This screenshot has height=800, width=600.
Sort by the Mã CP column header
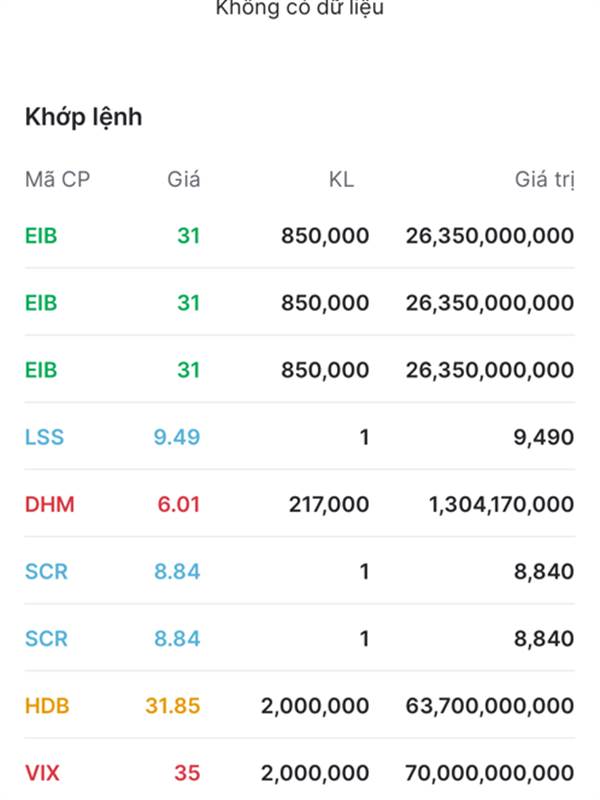(58, 180)
